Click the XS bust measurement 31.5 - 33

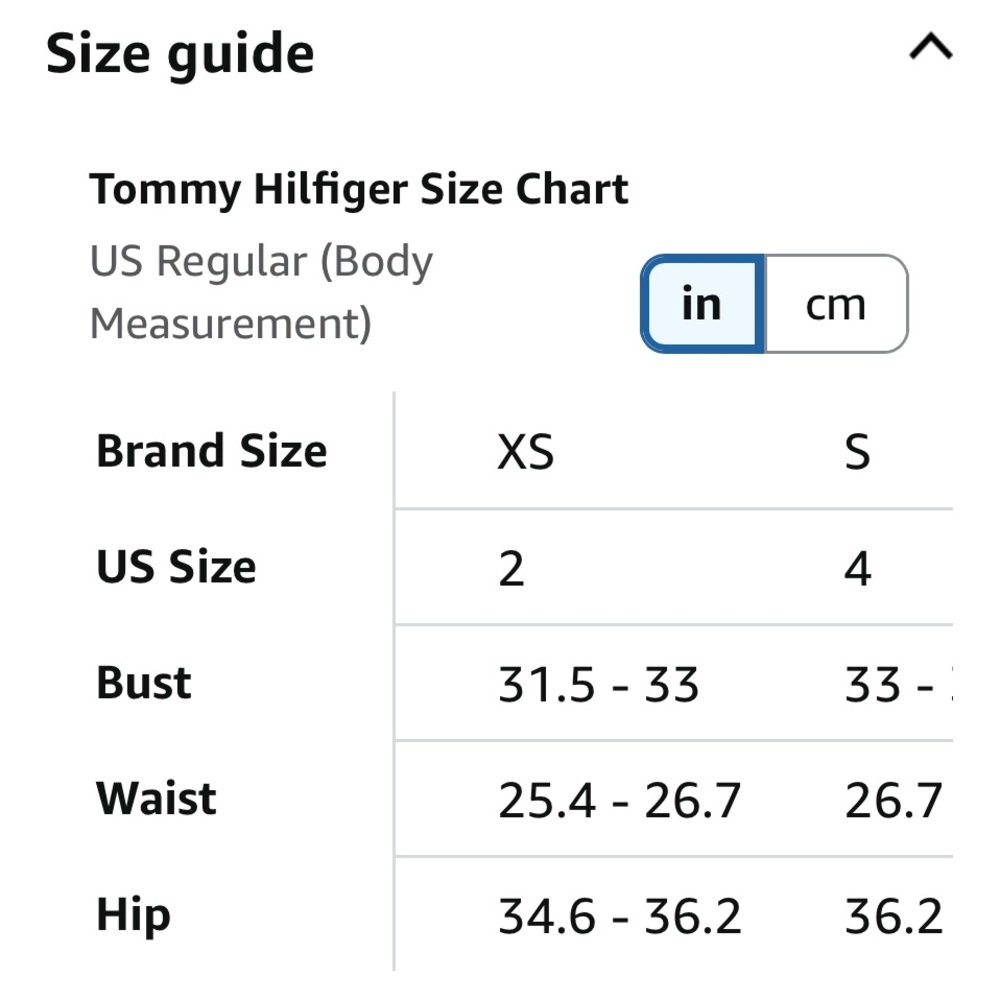tap(598, 684)
